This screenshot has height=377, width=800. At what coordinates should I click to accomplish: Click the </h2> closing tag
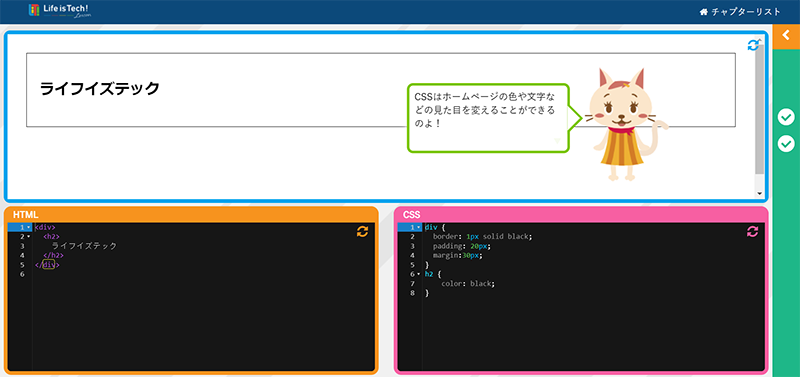coord(53,256)
